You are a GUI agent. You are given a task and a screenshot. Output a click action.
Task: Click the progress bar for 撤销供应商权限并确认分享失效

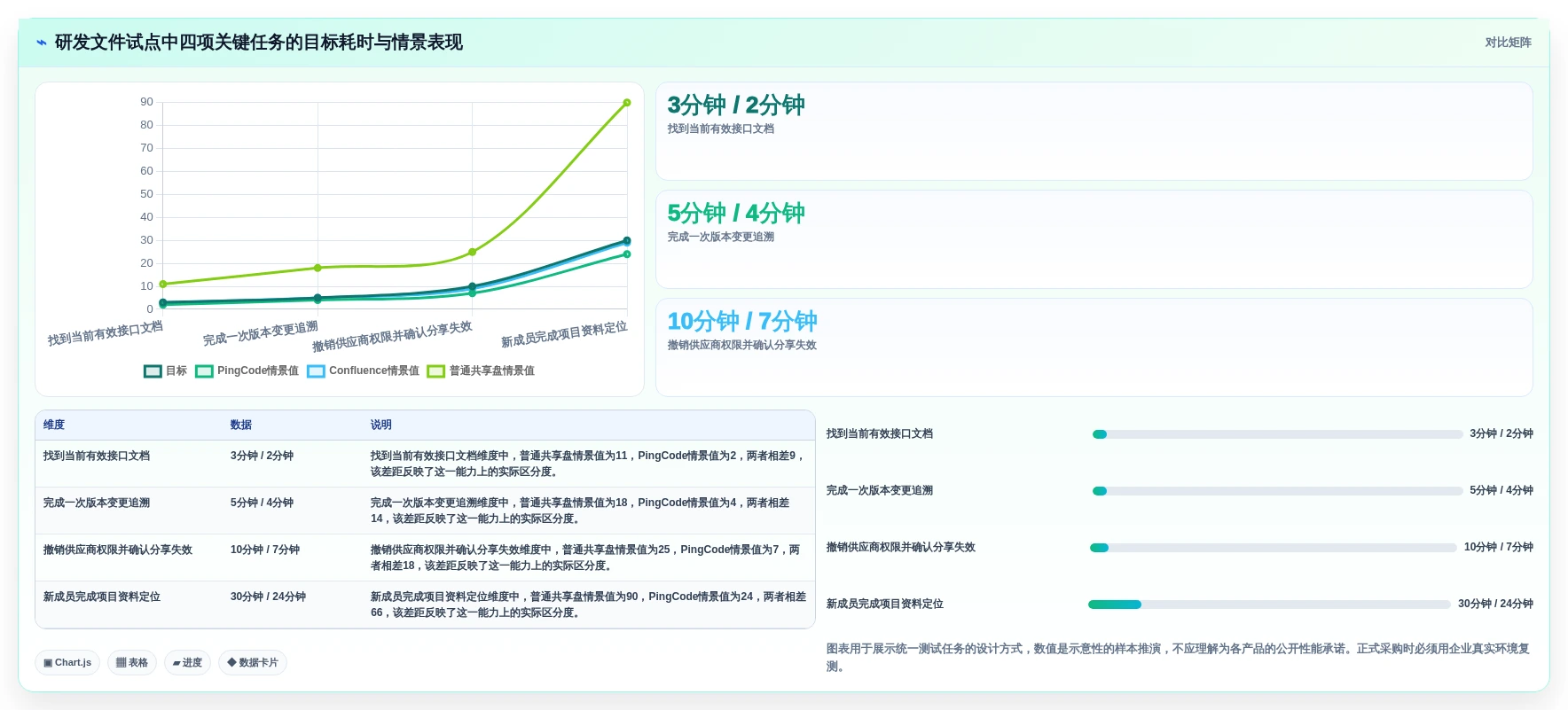[1274, 548]
